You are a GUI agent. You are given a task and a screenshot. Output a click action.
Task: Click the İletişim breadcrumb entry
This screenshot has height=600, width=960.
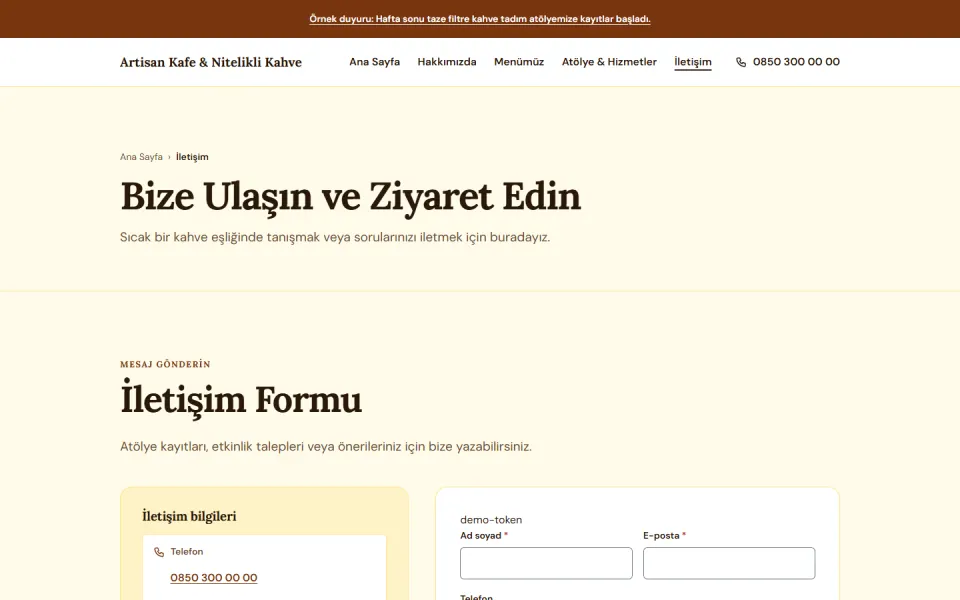192,157
